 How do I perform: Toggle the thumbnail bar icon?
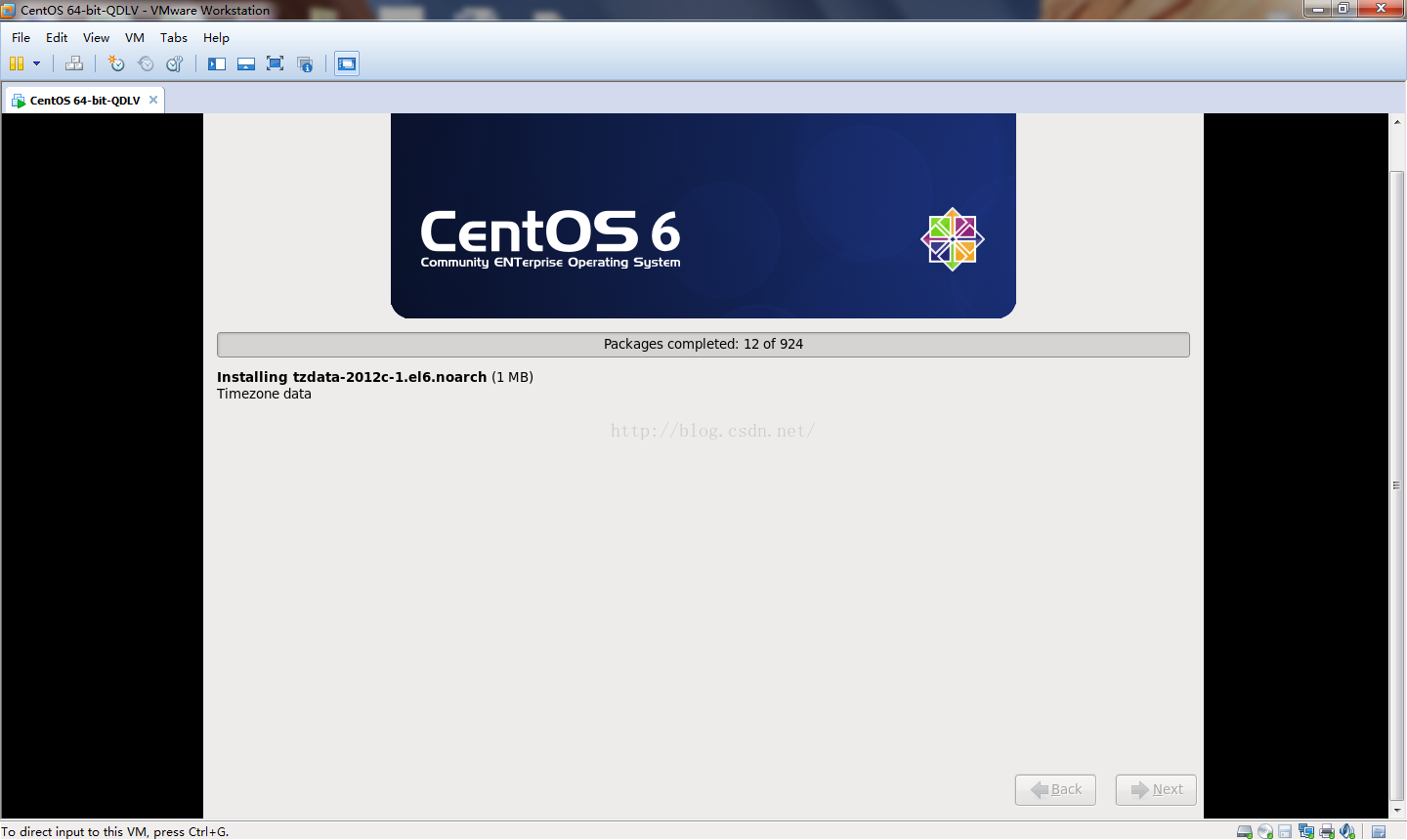pyautogui.click(x=246, y=63)
